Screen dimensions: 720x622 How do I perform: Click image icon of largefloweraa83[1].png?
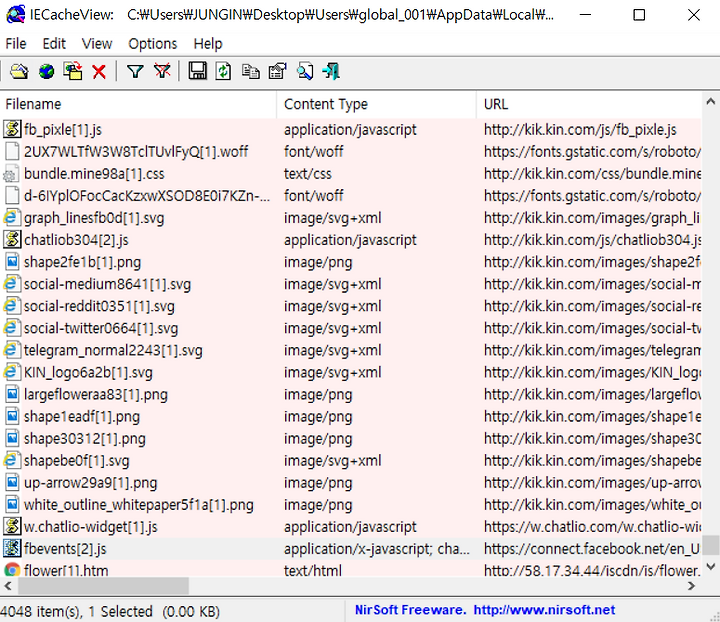[12, 394]
